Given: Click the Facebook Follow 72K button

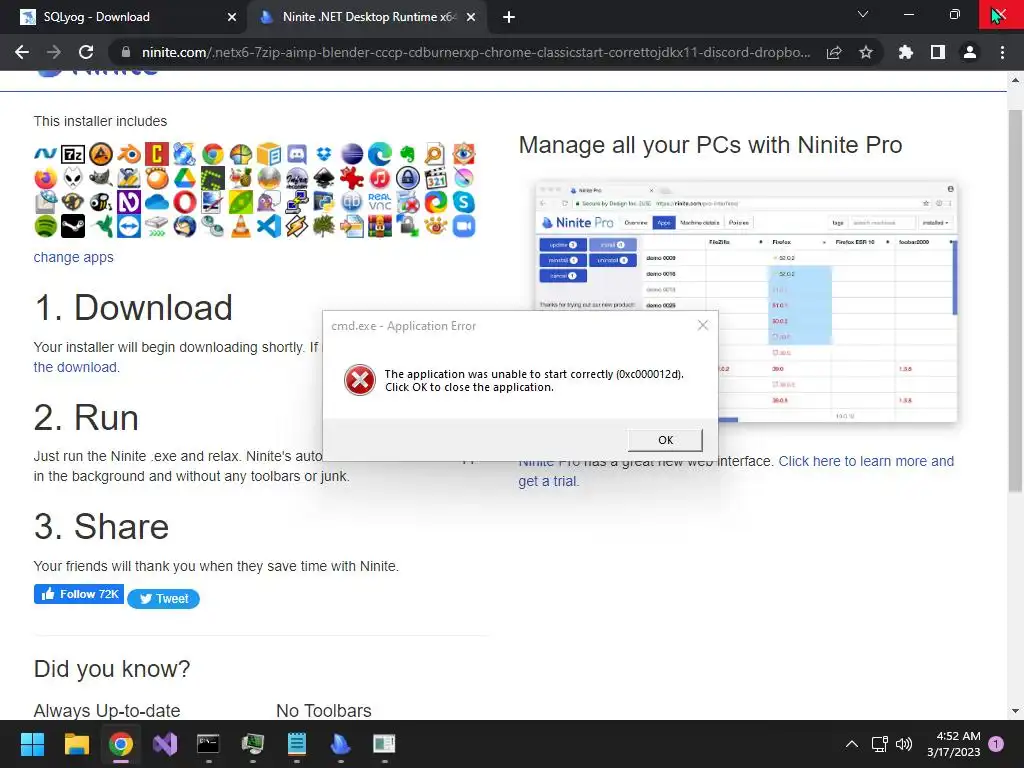Looking at the screenshot, I should [78, 594].
